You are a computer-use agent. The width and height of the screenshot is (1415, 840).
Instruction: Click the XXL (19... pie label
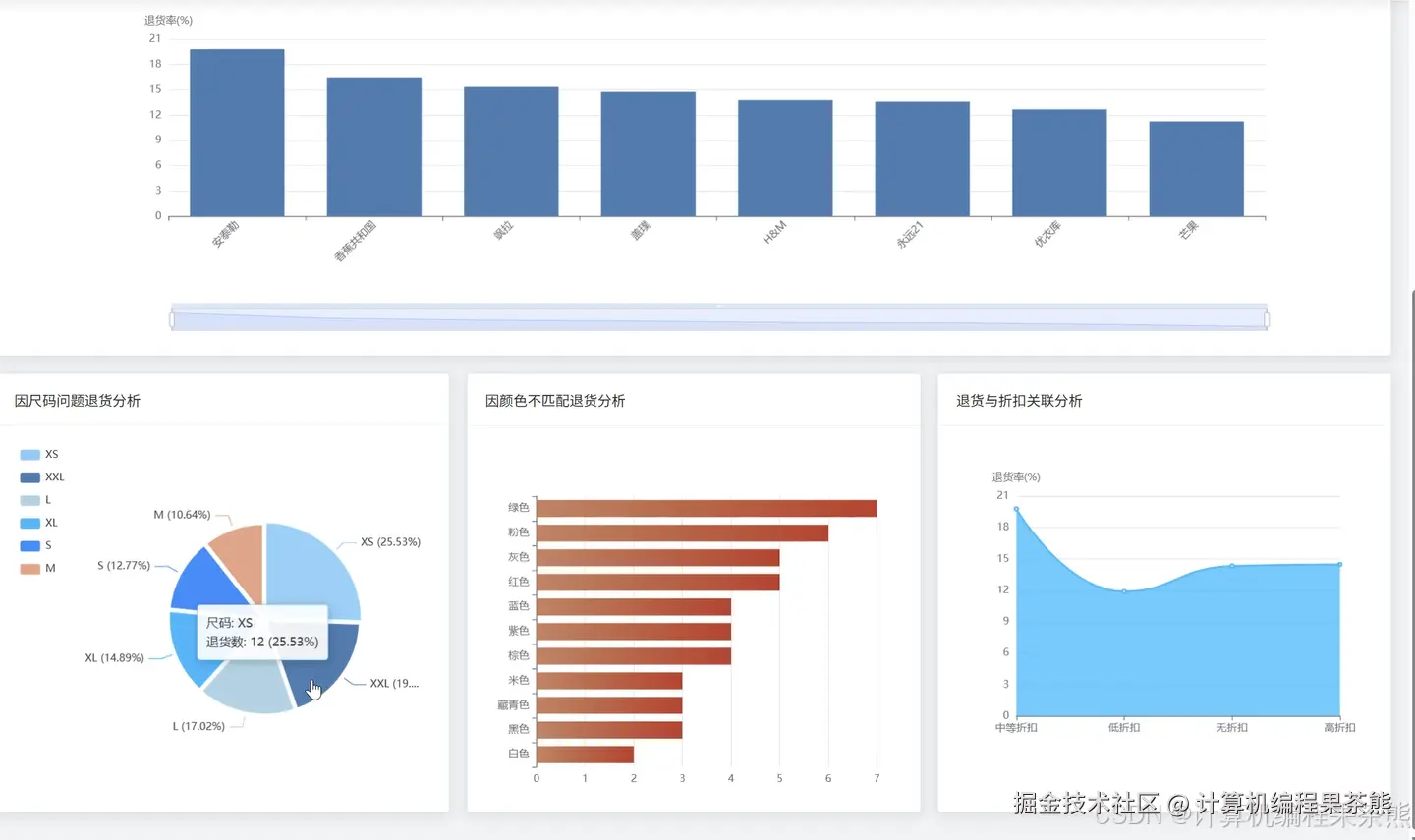(394, 683)
